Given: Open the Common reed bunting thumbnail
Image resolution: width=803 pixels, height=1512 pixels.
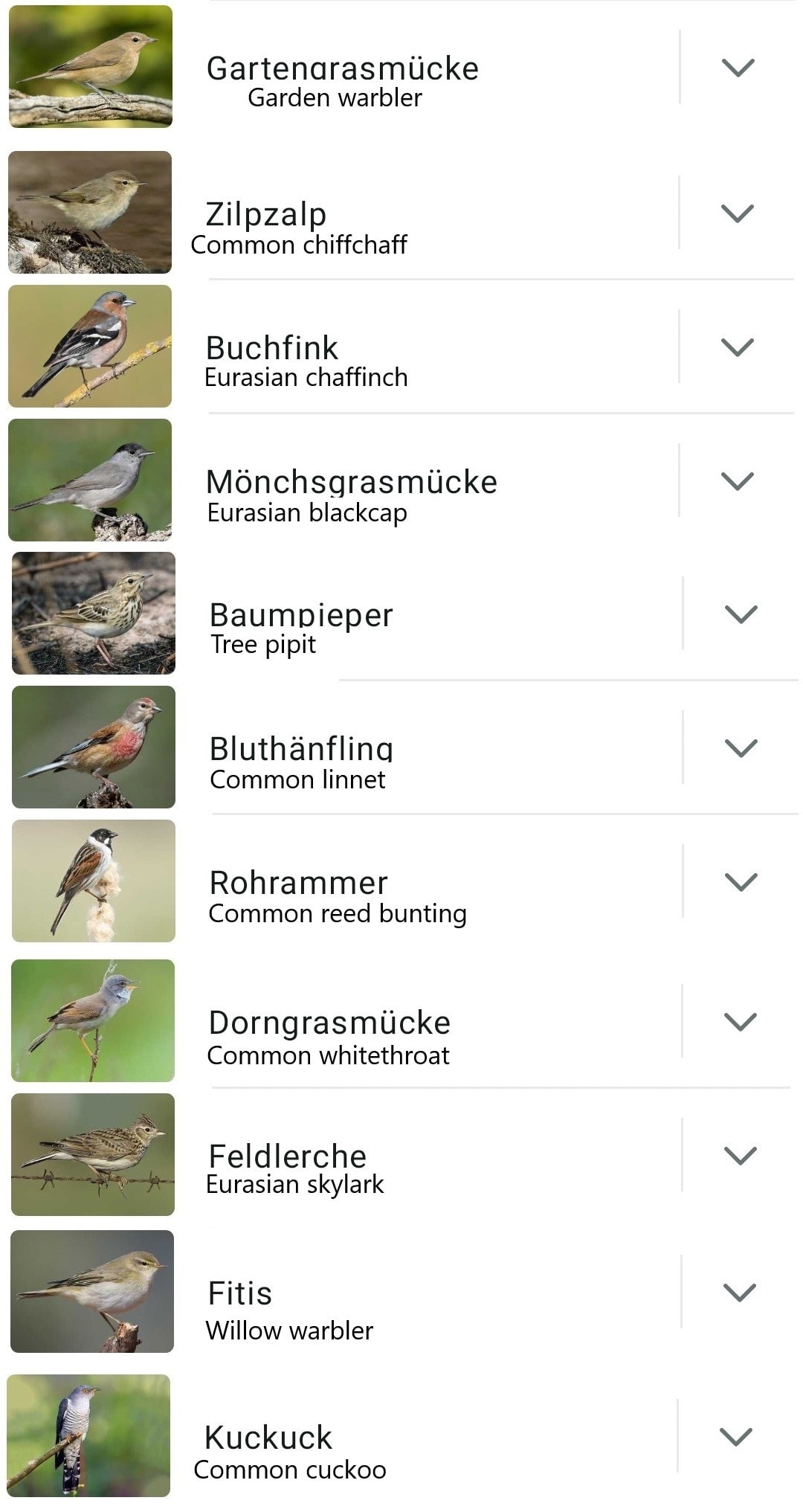Looking at the screenshot, I should point(94,881).
